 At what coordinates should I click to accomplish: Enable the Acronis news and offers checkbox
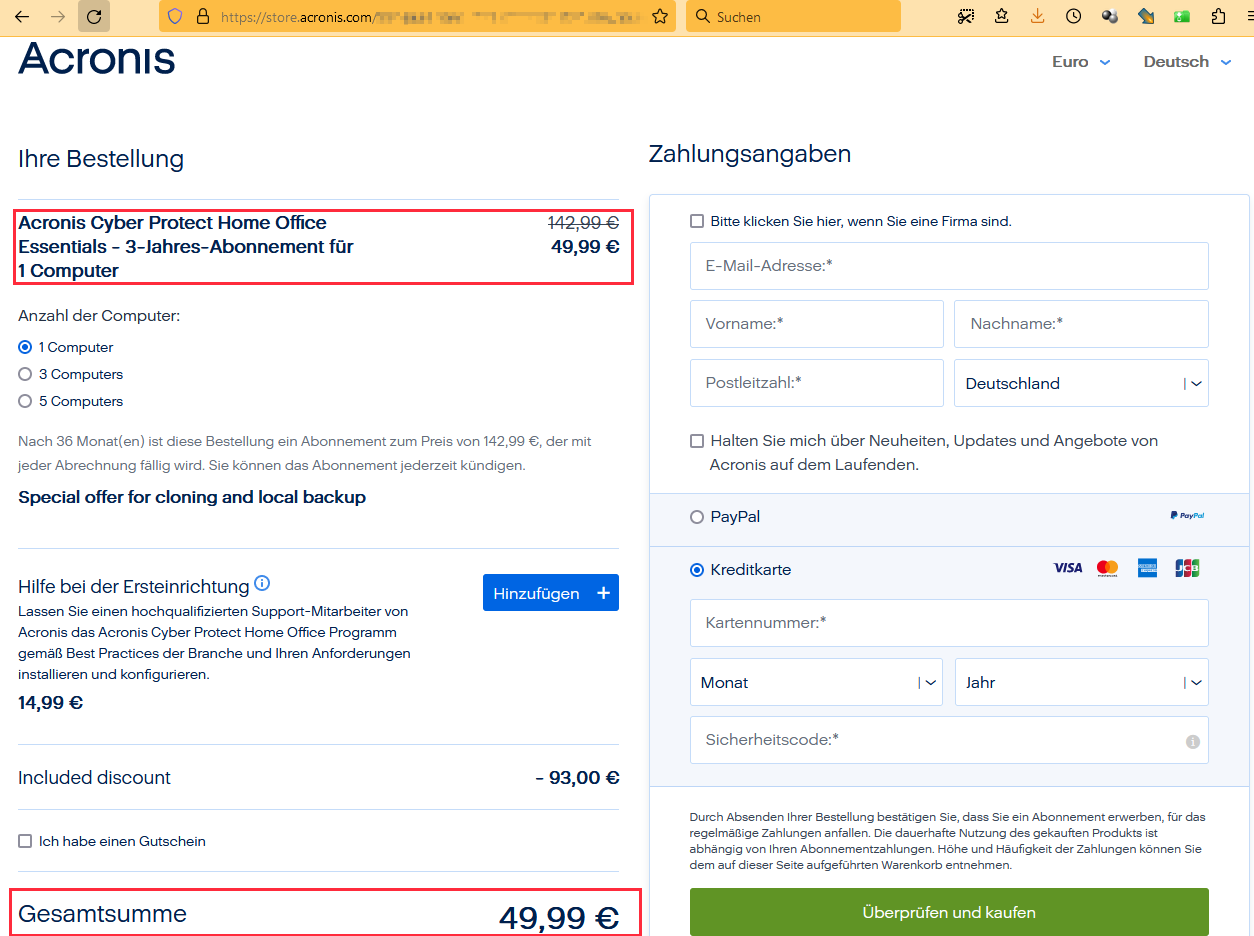pos(697,441)
